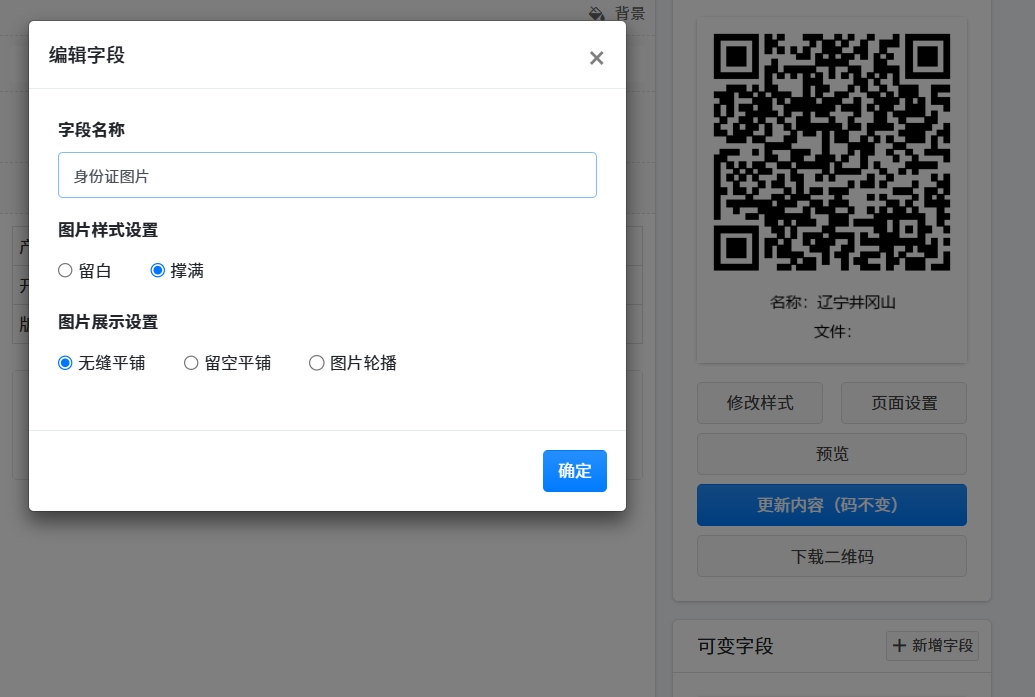Close the 编辑字段 dialog with the X
This screenshot has height=697, width=1035.
[596, 58]
